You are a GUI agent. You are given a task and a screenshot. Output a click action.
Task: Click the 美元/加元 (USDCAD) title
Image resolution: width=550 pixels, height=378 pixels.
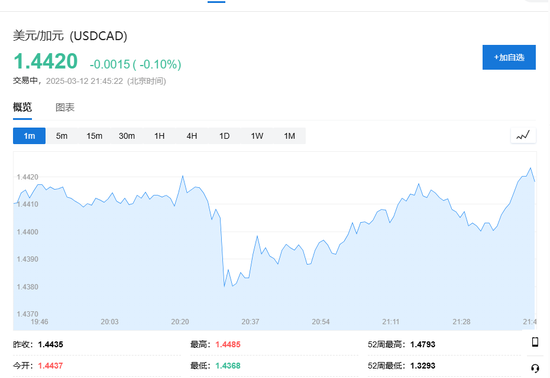[70, 36]
